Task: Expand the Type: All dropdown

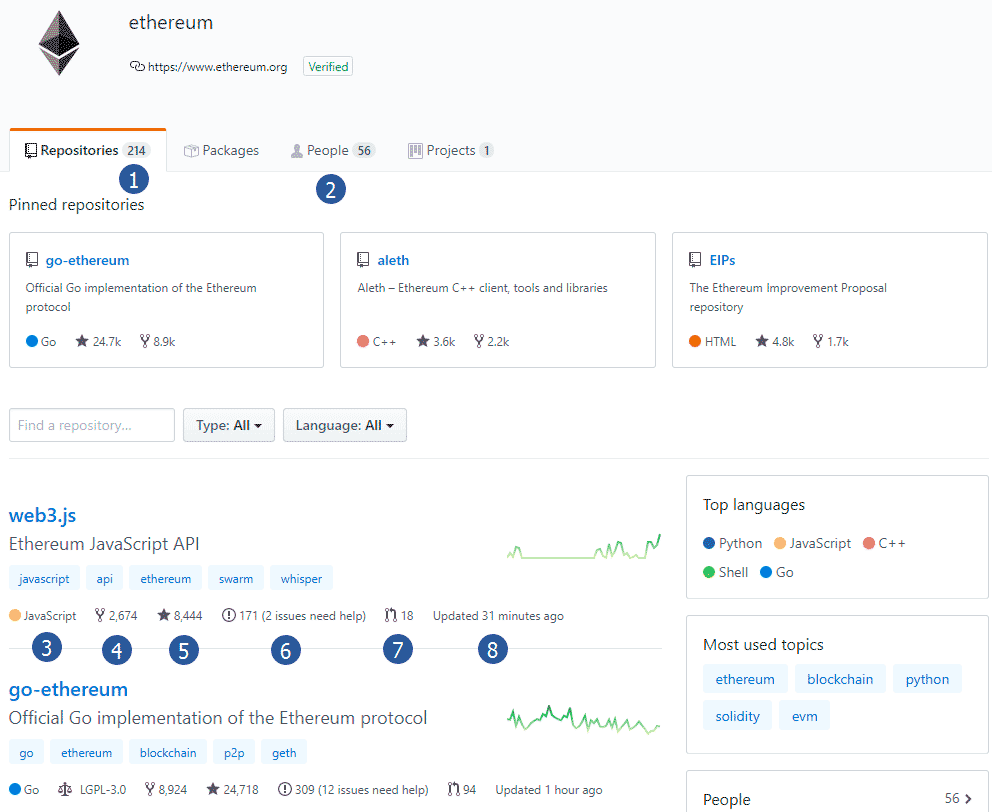Action: pyautogui.click(x=228, y=425)
